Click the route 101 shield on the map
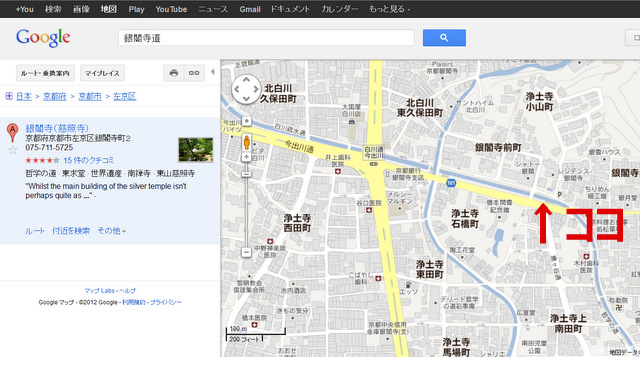 (x=451, y=183)
